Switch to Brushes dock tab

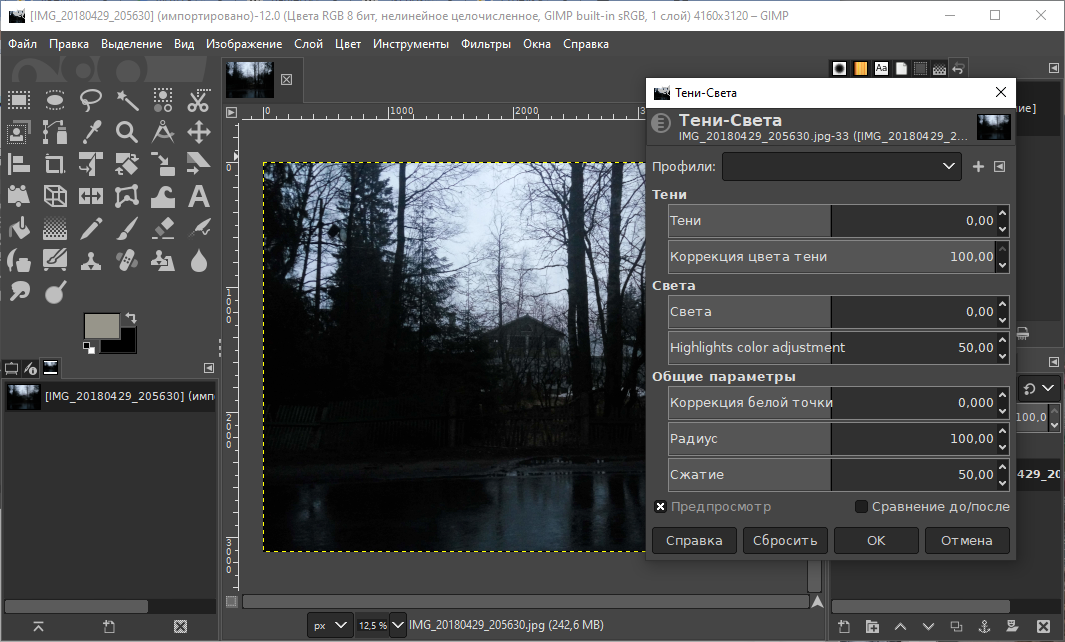(840, 68)
